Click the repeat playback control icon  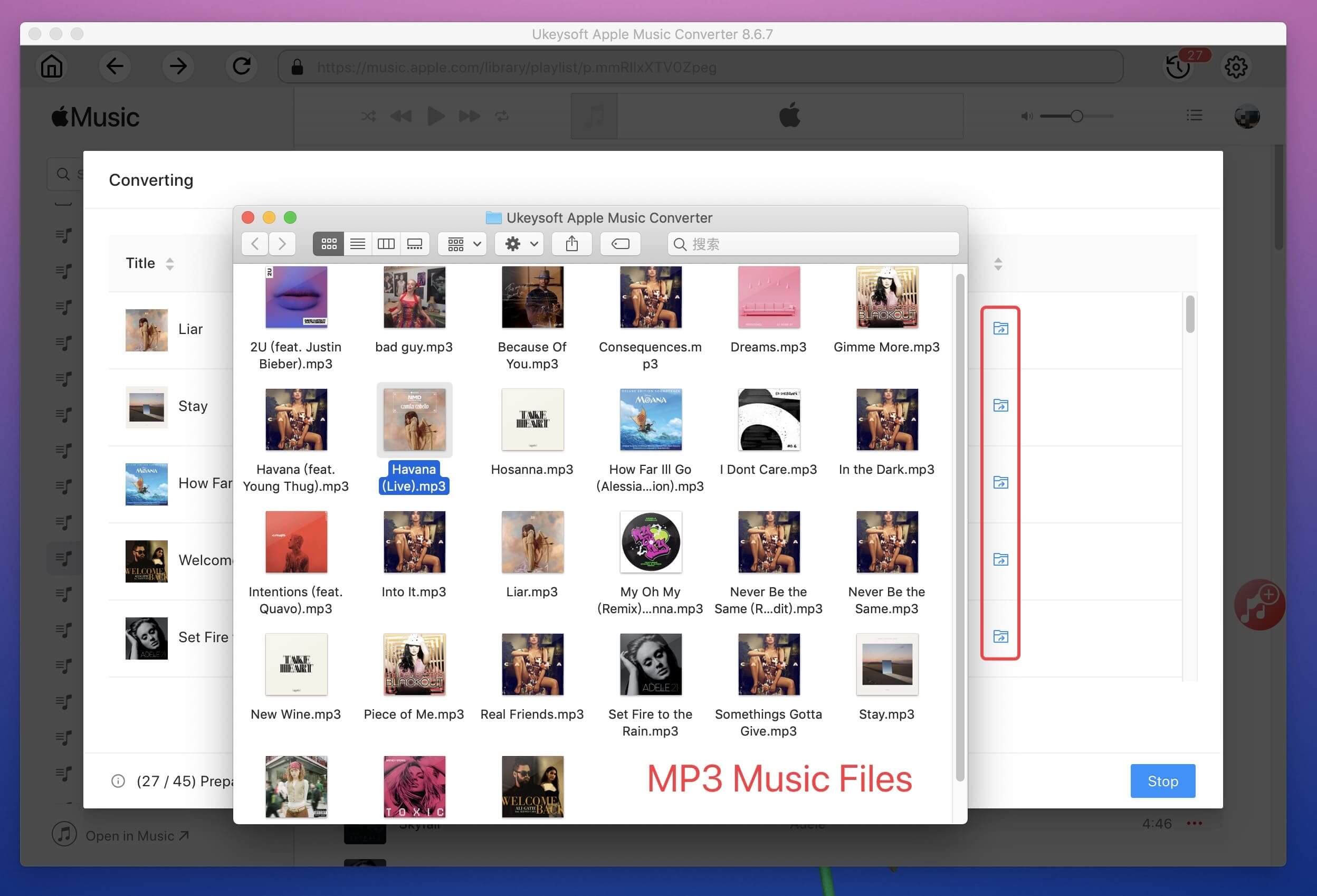(x=502, y=115)
